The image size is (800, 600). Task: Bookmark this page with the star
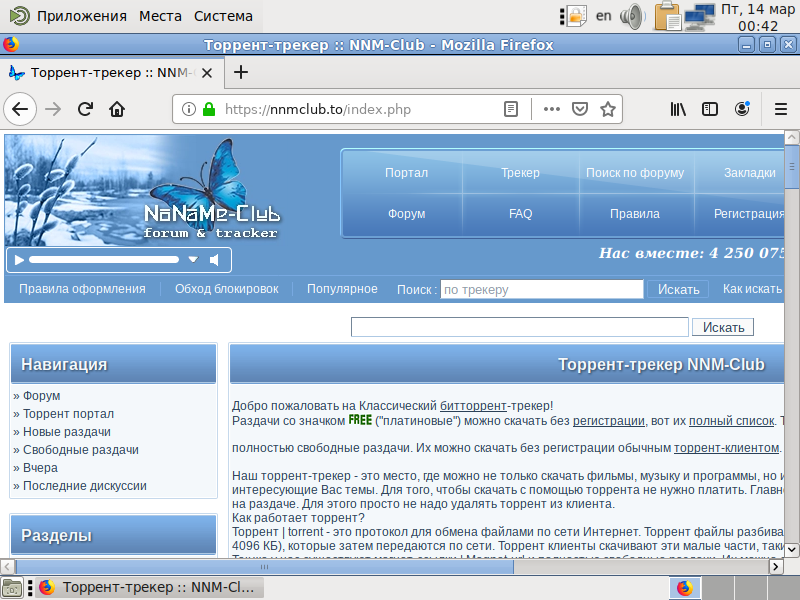point(608,109)
